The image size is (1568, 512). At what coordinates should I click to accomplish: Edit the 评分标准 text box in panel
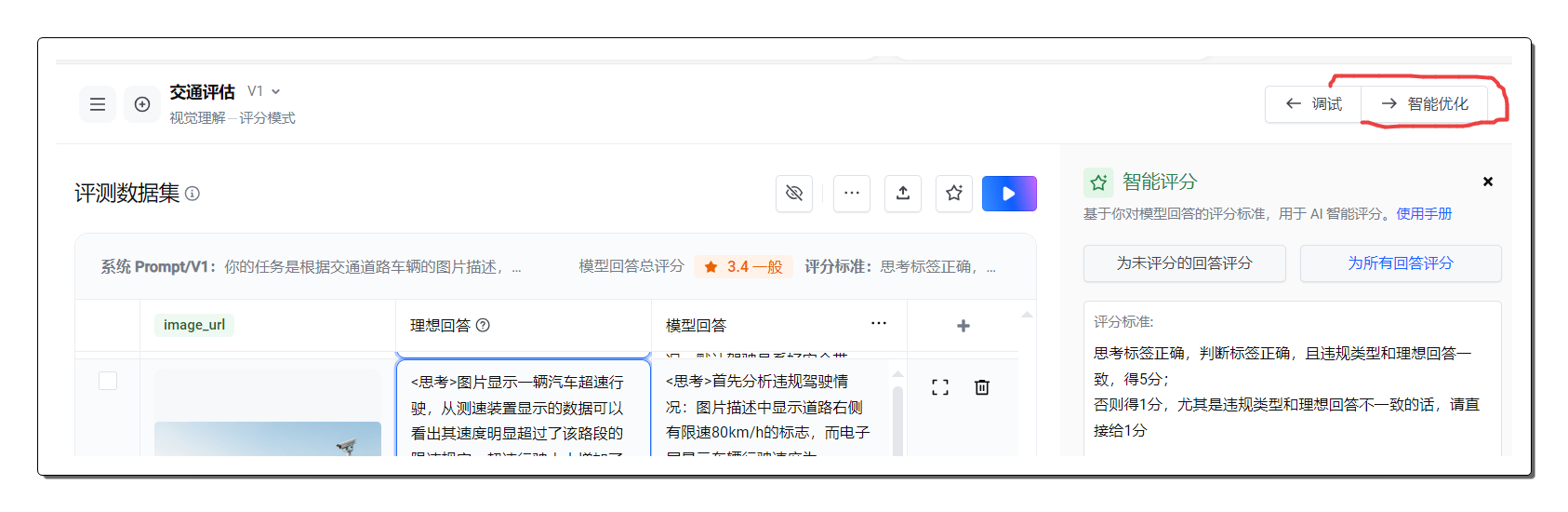click(x=1293, y=379)
